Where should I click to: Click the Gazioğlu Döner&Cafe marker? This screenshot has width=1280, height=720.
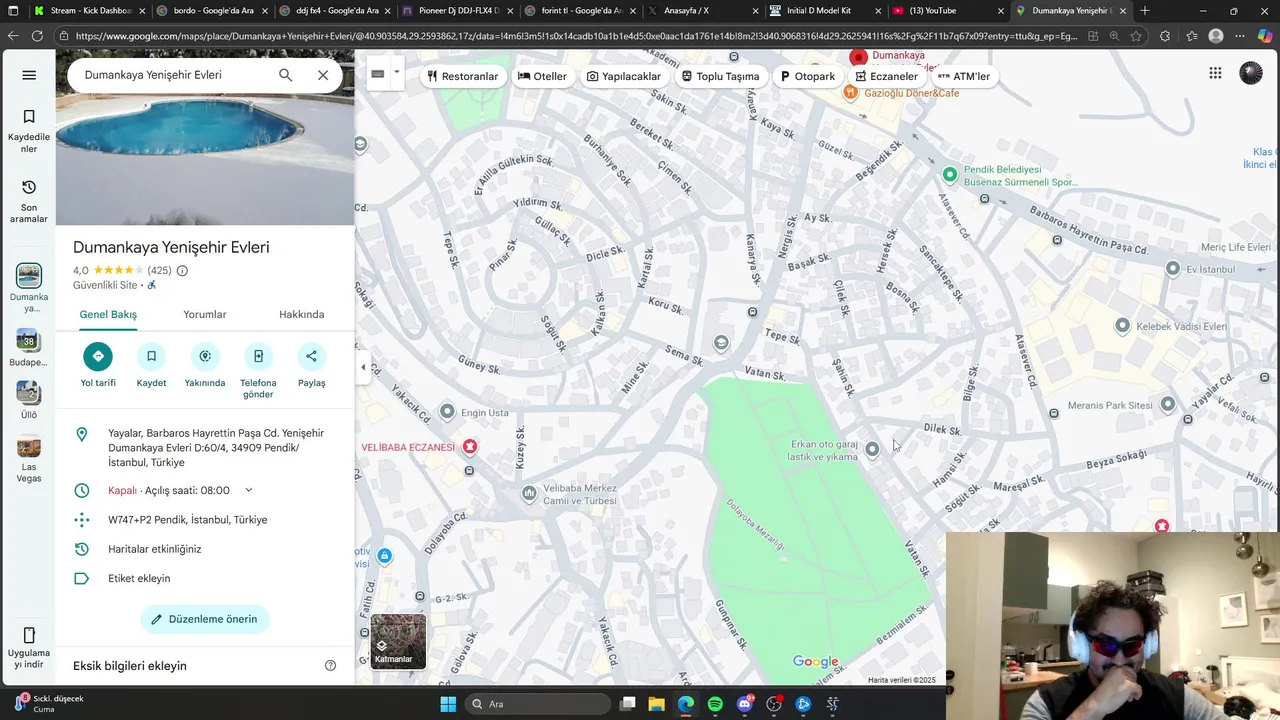(x=850, y=93)
